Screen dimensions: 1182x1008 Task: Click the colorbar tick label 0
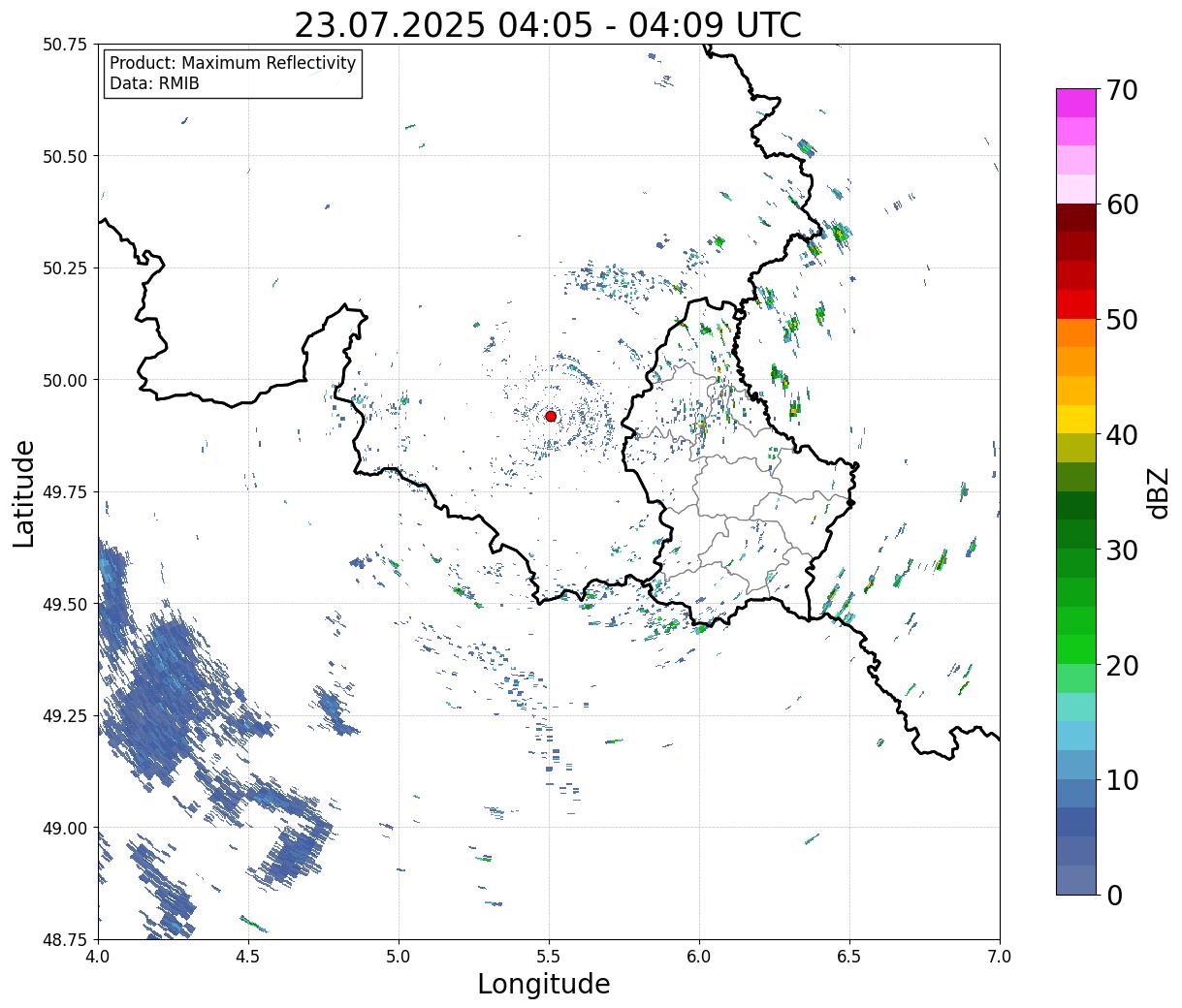(1114, 896)
